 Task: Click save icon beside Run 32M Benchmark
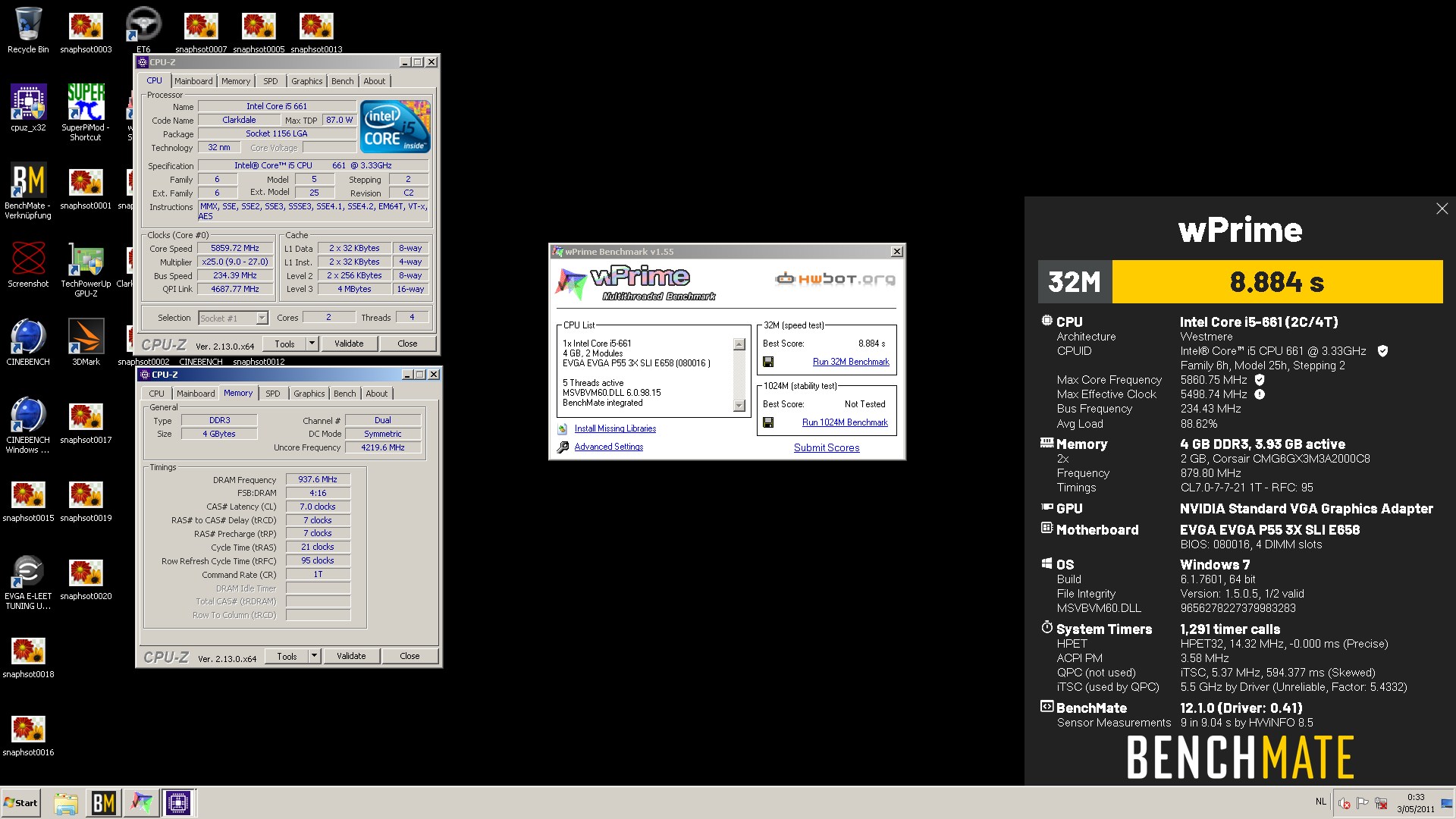point(768,362)
